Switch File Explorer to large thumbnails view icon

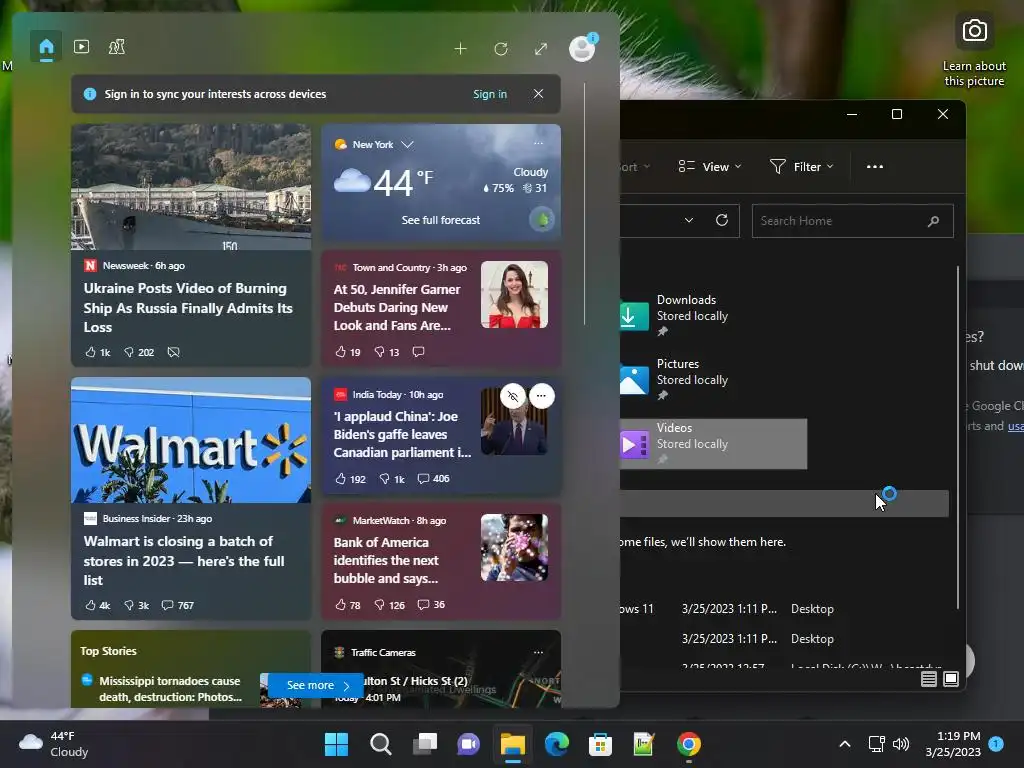(951, 679)
